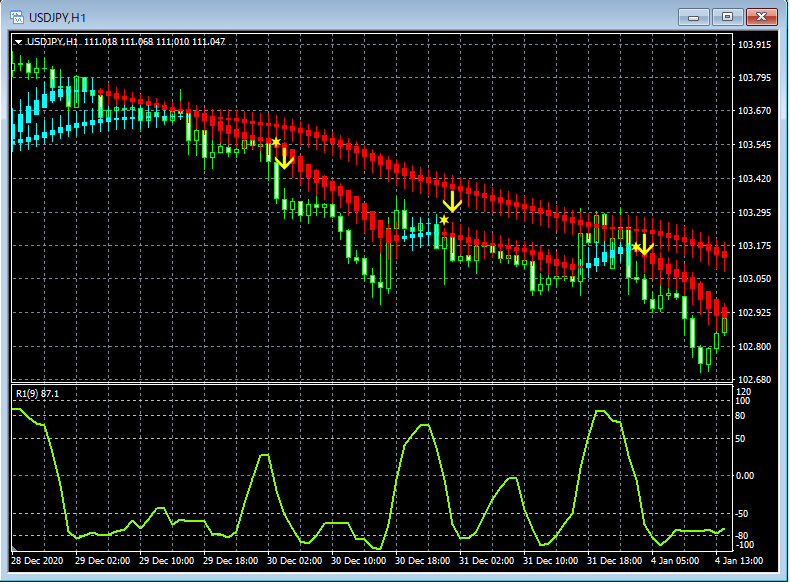
Task: Click the 103.795 price label
Action: point(754,78)
